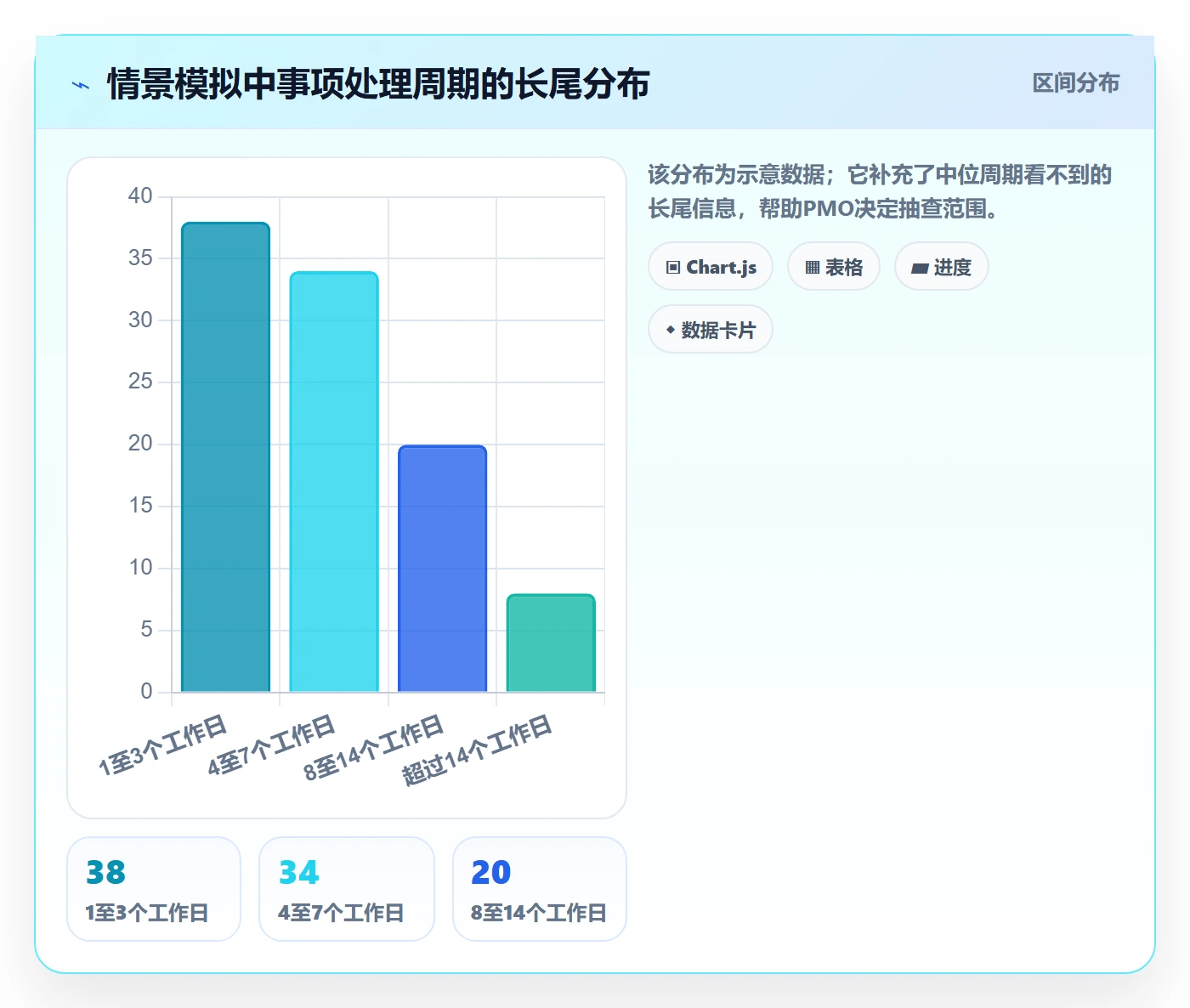Click the x-axis label 4至7个工作日
This screenshot has height=1008, width=1190.
[x=272, y=745]
